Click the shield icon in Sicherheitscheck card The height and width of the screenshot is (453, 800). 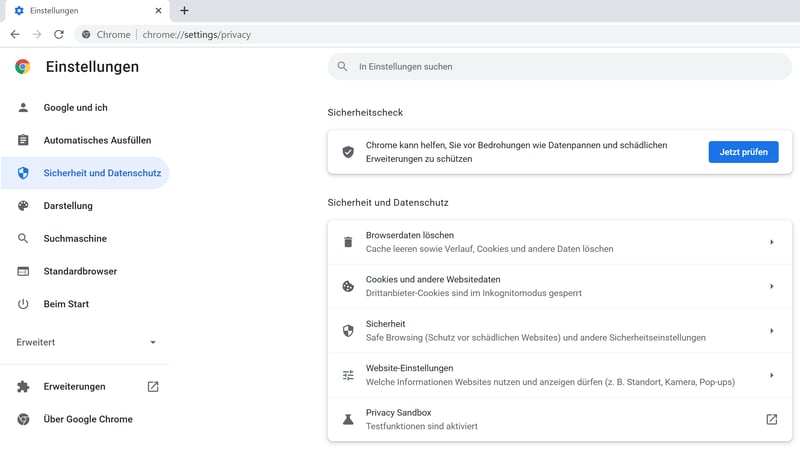point(348,152)
